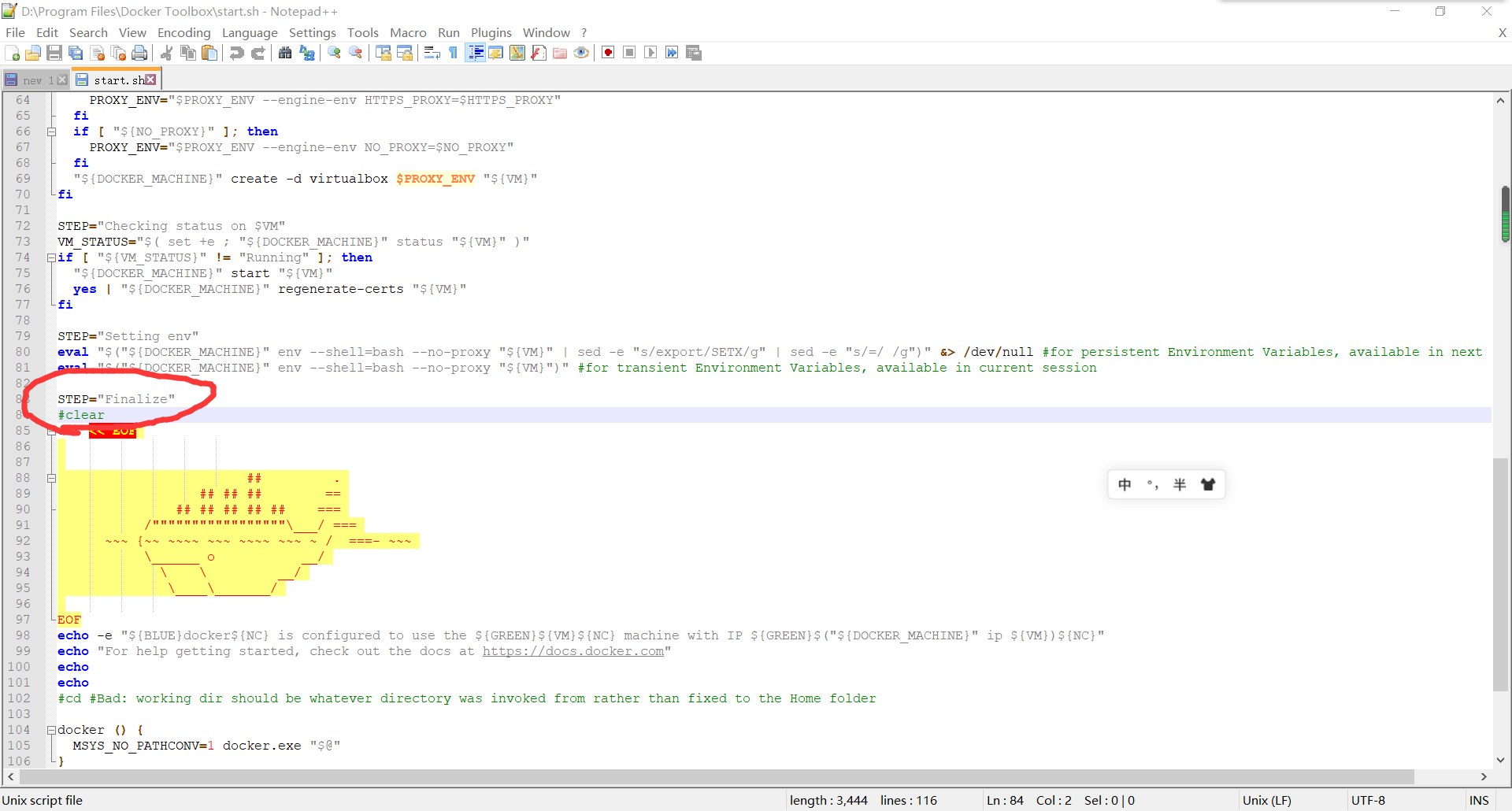Create a new file with the New toolbar icon

[12, 53]
